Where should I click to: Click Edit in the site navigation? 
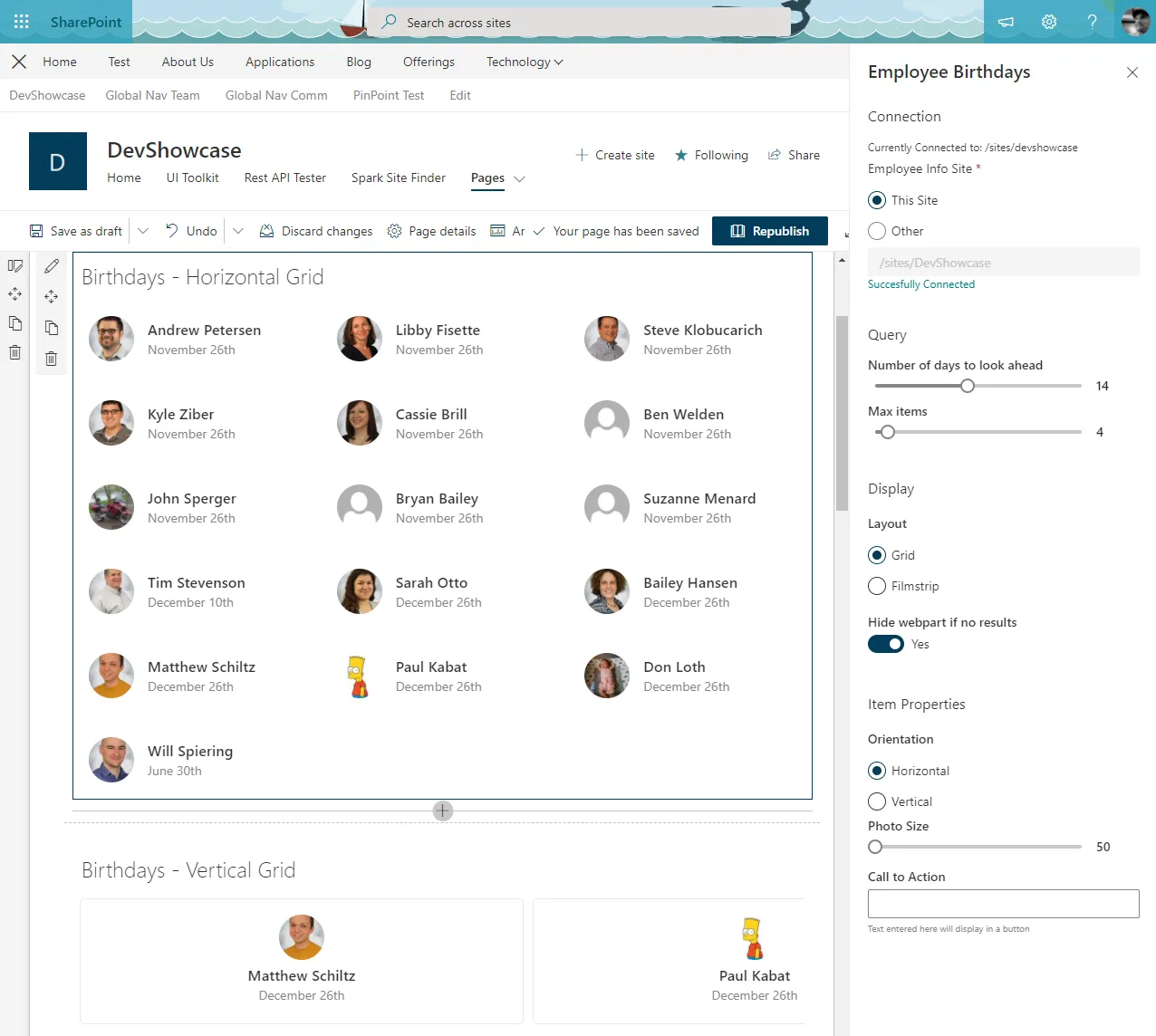point(460,95)
